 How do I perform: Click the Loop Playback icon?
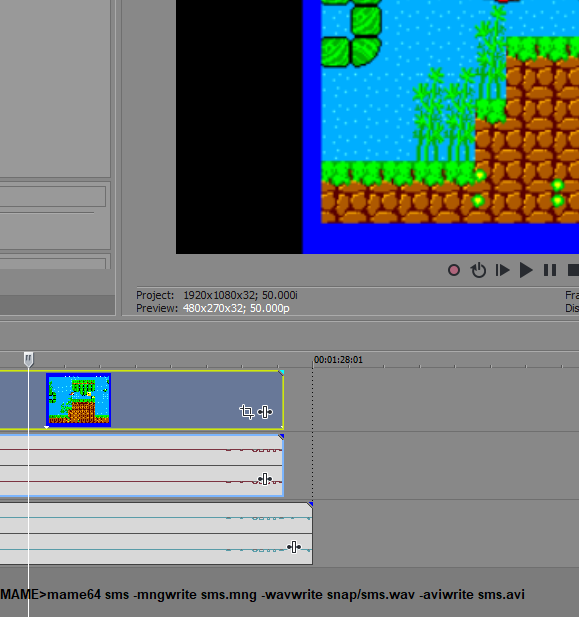point(478,270)
